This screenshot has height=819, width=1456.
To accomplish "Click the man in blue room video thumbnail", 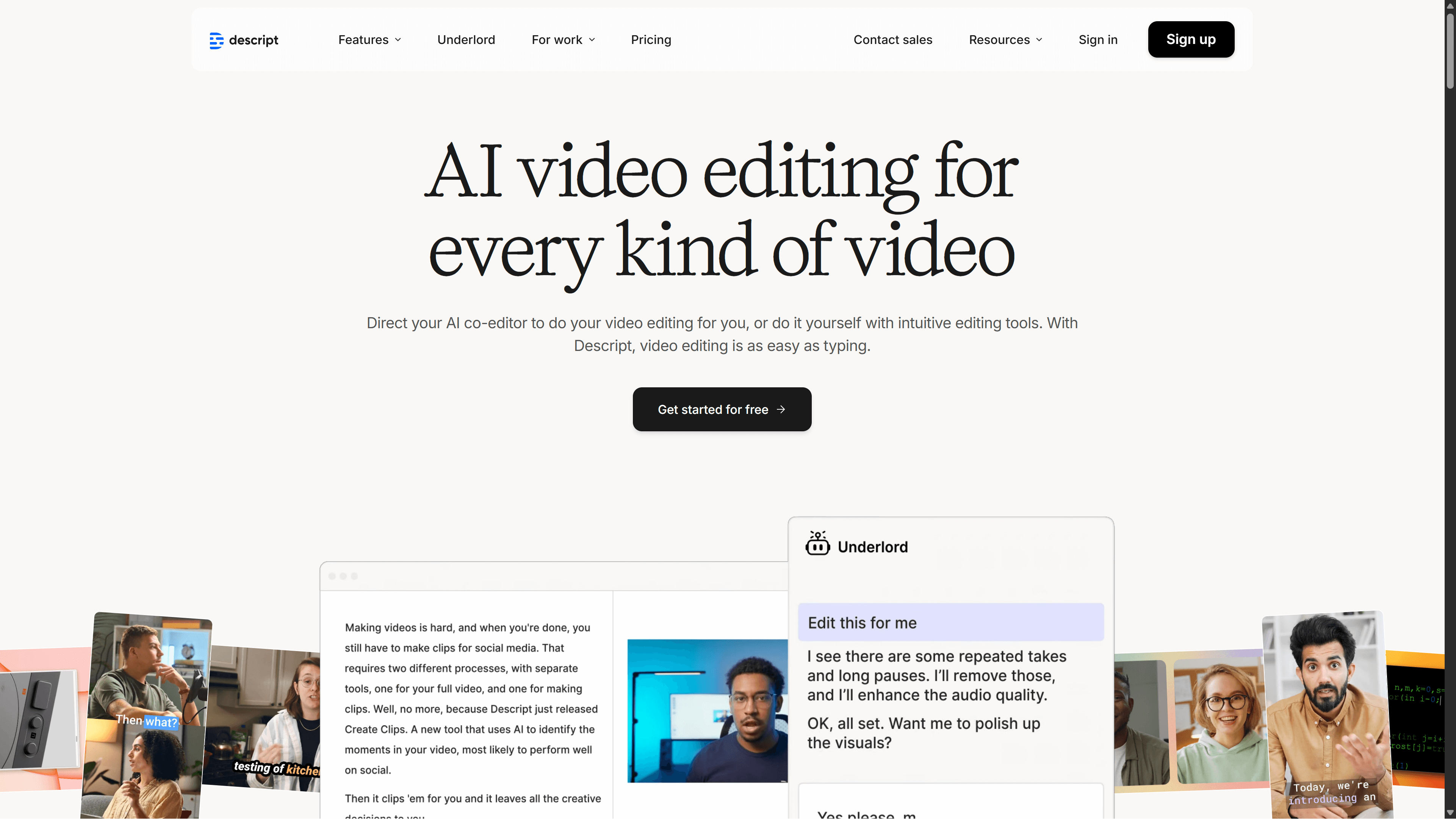I will click(x=707, y=711).
